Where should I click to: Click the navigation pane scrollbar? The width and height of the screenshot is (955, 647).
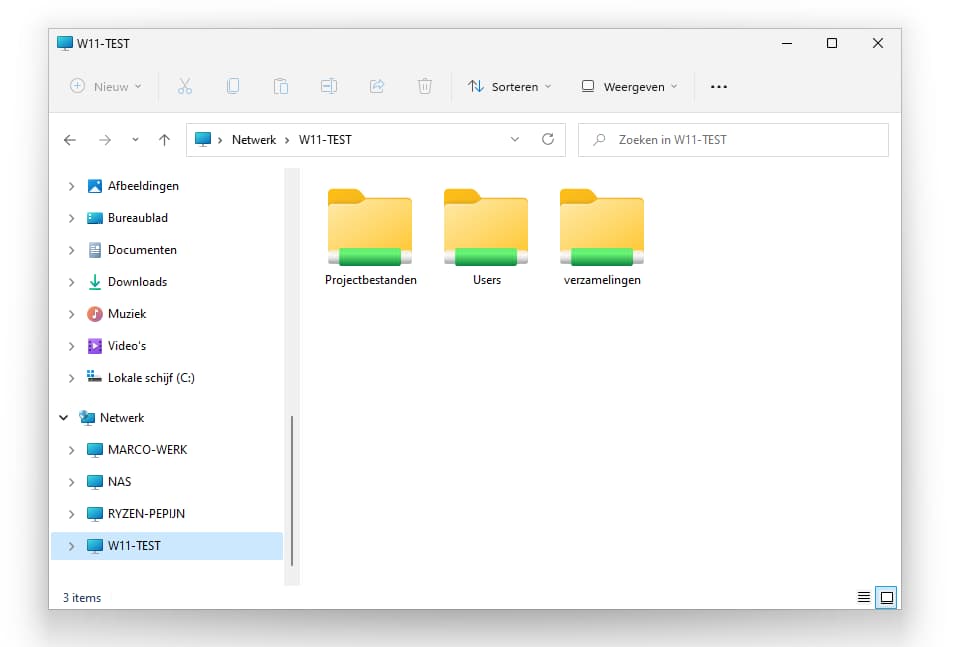(292, 491)
